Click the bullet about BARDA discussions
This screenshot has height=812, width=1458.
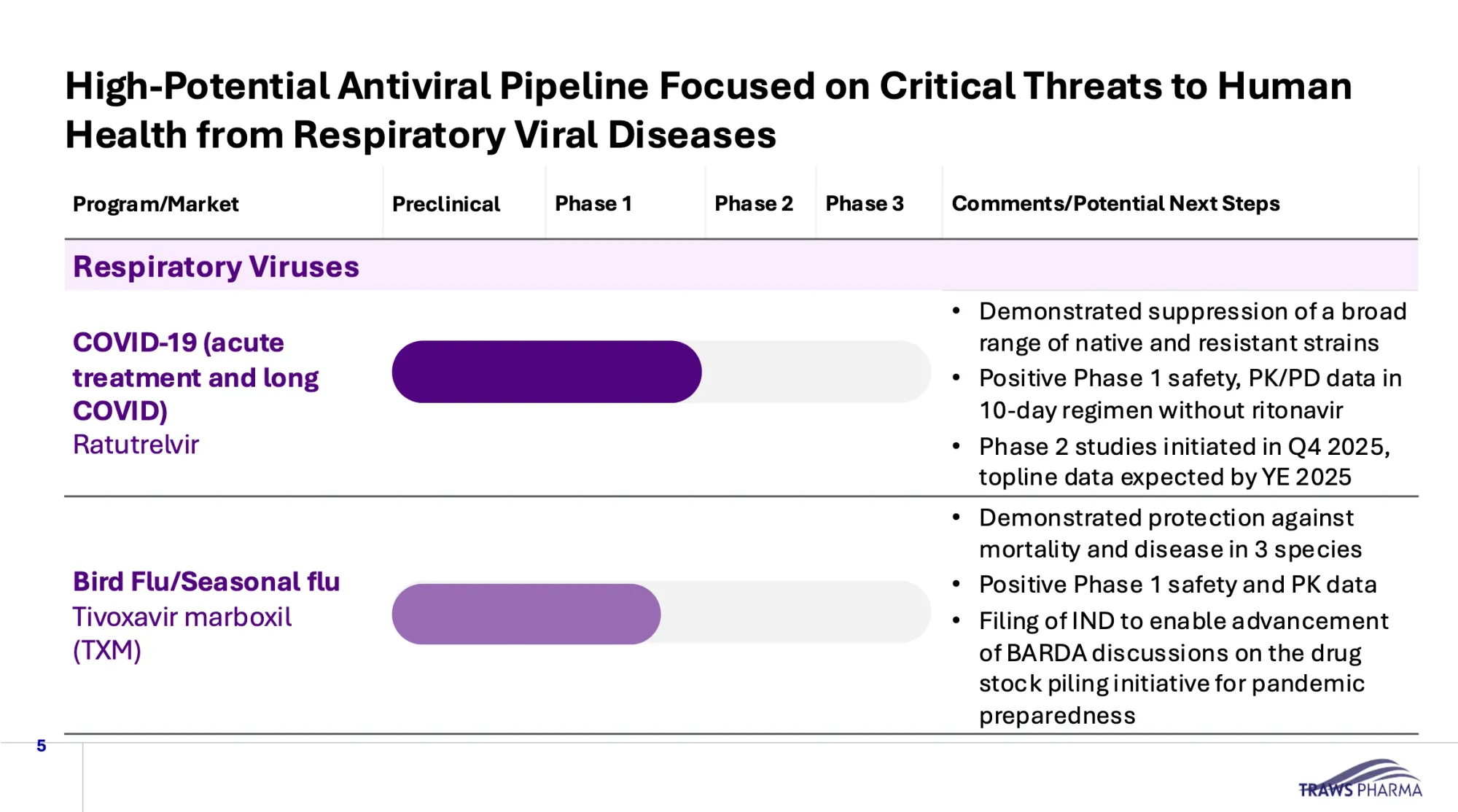click(x=1182, y=668)
